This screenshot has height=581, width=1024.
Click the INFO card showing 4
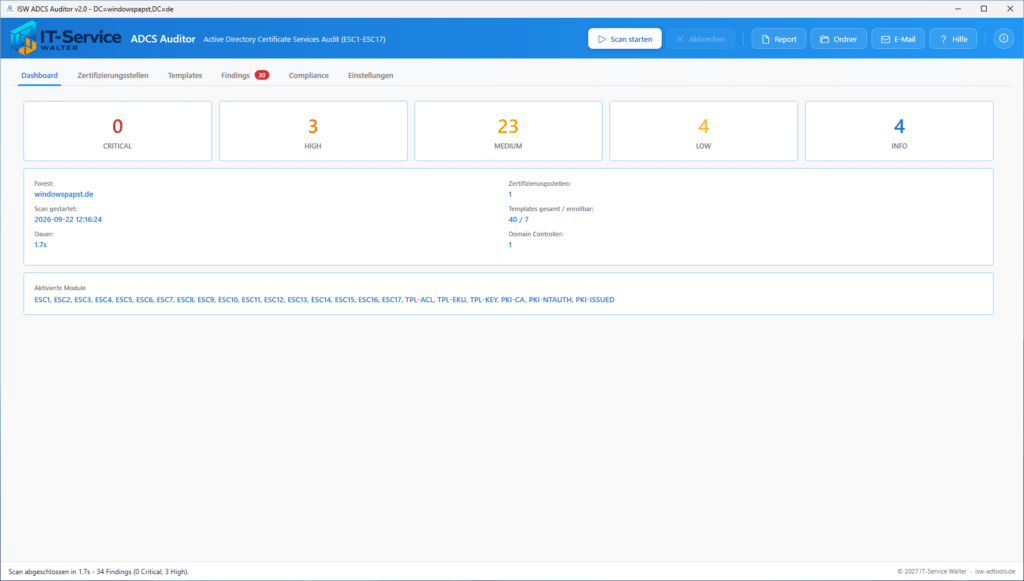pyautogui.click(x=899, y=131)
